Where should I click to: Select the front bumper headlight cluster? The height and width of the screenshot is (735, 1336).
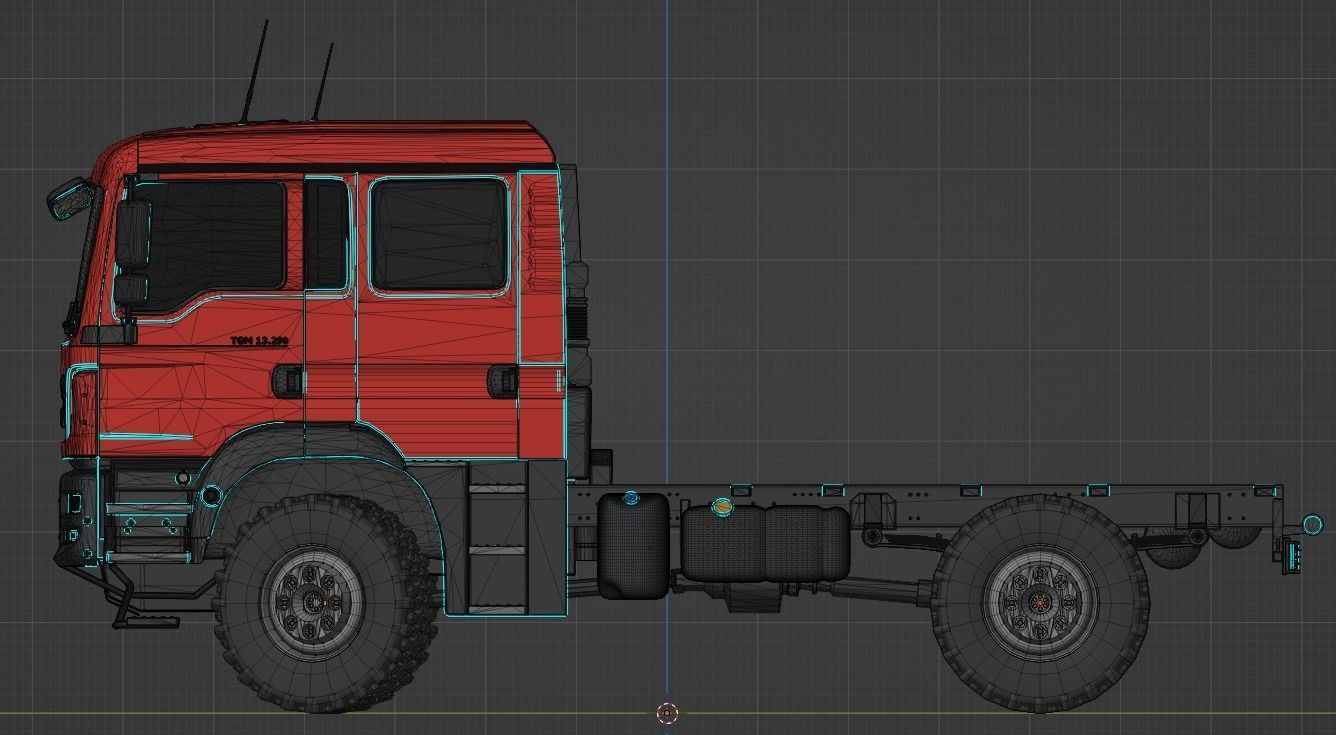77,517
